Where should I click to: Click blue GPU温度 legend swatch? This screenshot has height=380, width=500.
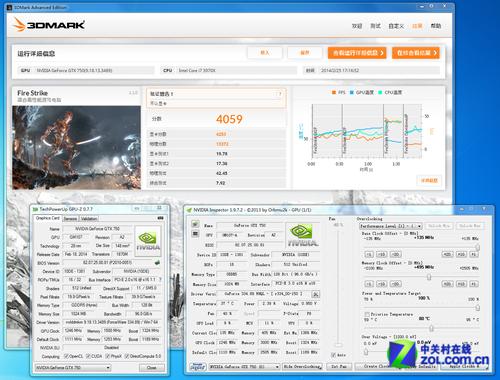tap(351, 93)
